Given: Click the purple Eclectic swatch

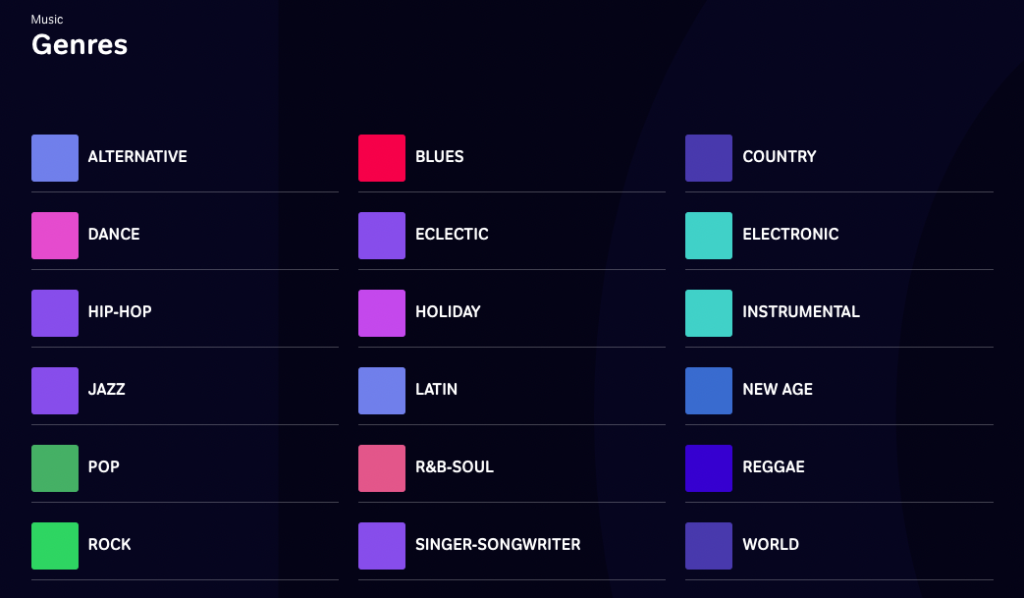Looking at the screenshot, I should (x=381, y=235).
